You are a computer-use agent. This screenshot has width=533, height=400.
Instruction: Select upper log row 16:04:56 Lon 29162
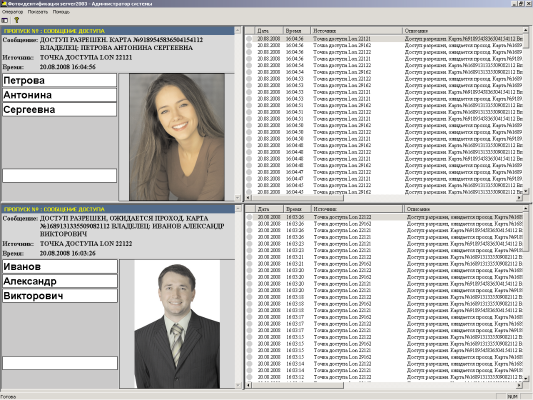[x=384, y=46]
